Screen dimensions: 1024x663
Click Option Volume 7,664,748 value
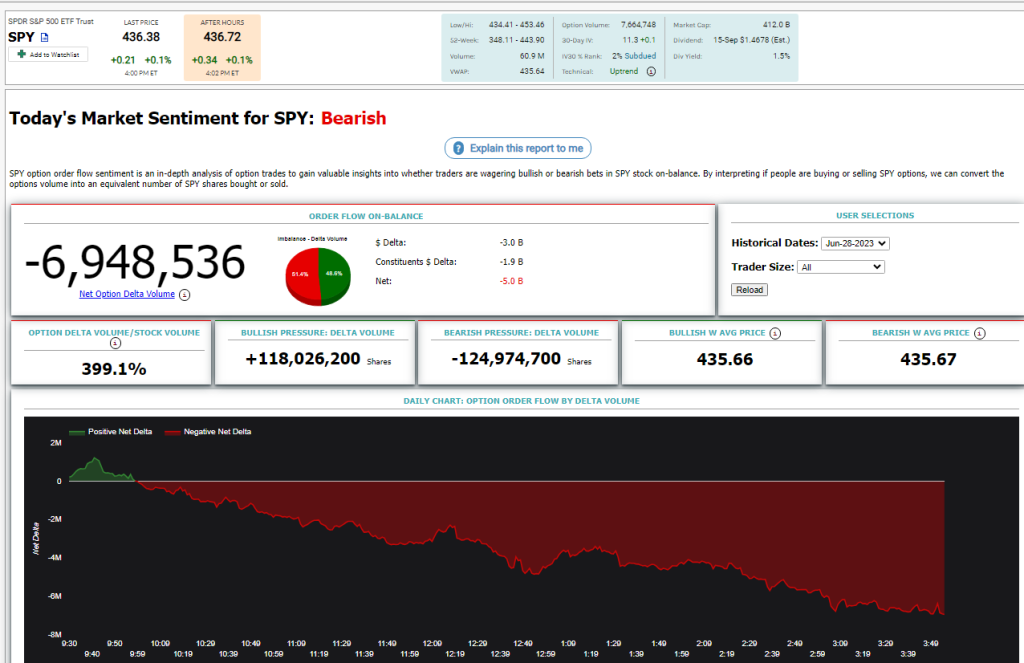[x=638, y=25]
